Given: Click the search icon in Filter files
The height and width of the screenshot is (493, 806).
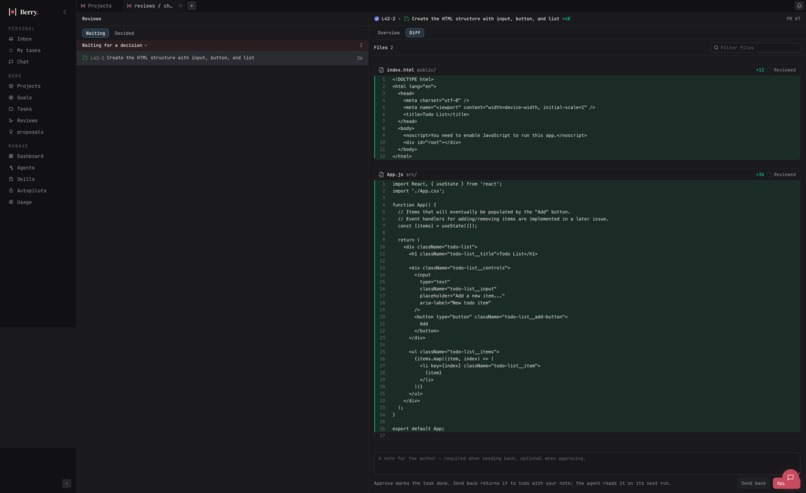Looking at the screenshot, I should point(716,48).
